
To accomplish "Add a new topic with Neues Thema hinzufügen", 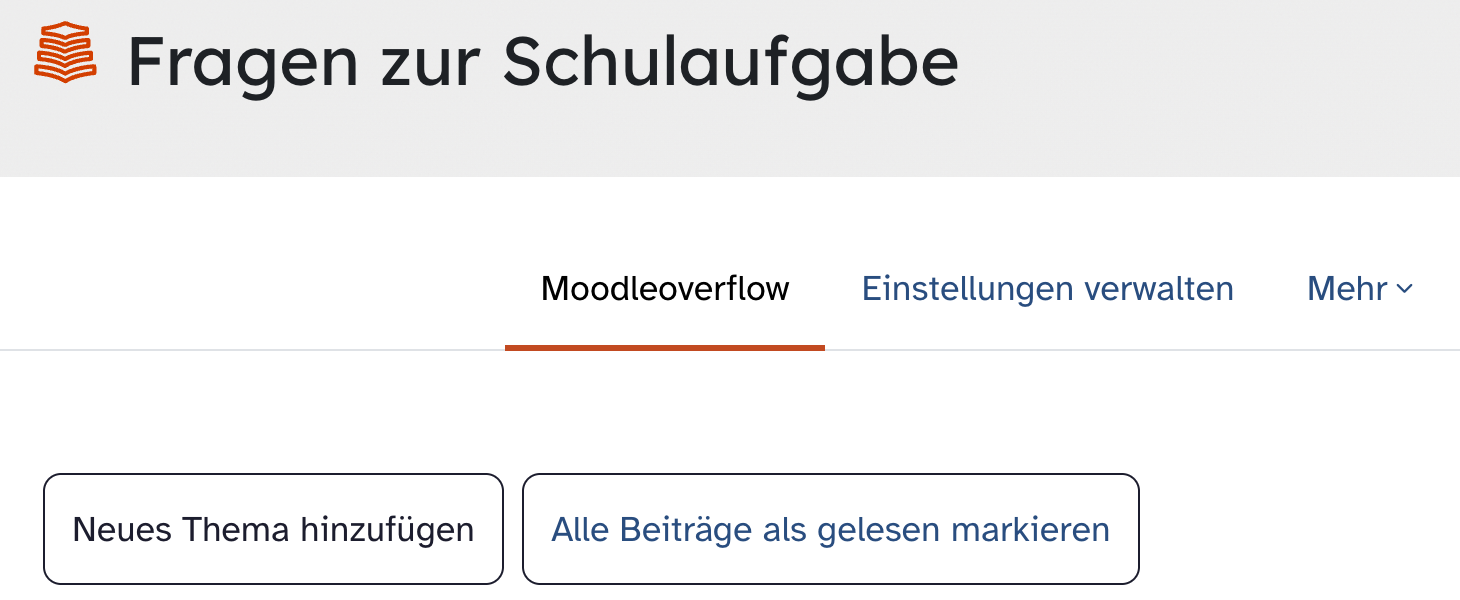I will [x=273, y=529].
